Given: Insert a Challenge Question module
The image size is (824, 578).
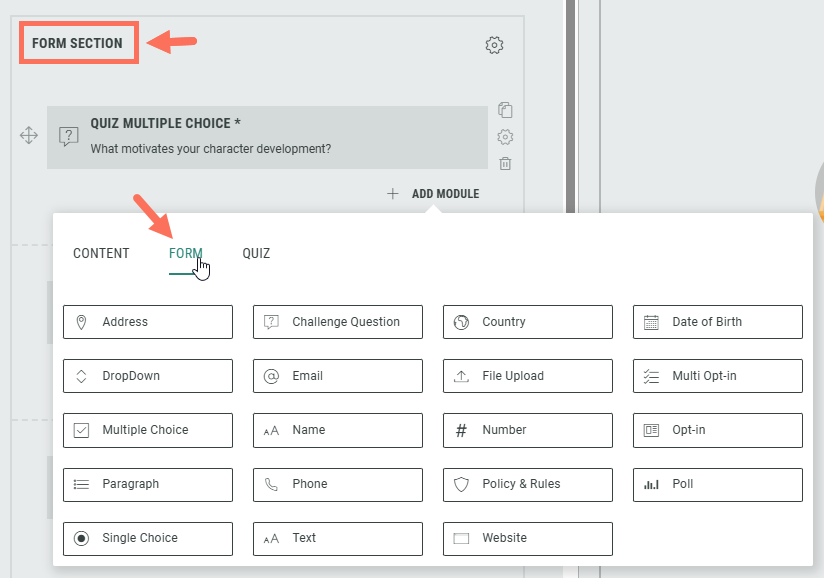Looking at the screenshot, I should (x=338, y=322).
